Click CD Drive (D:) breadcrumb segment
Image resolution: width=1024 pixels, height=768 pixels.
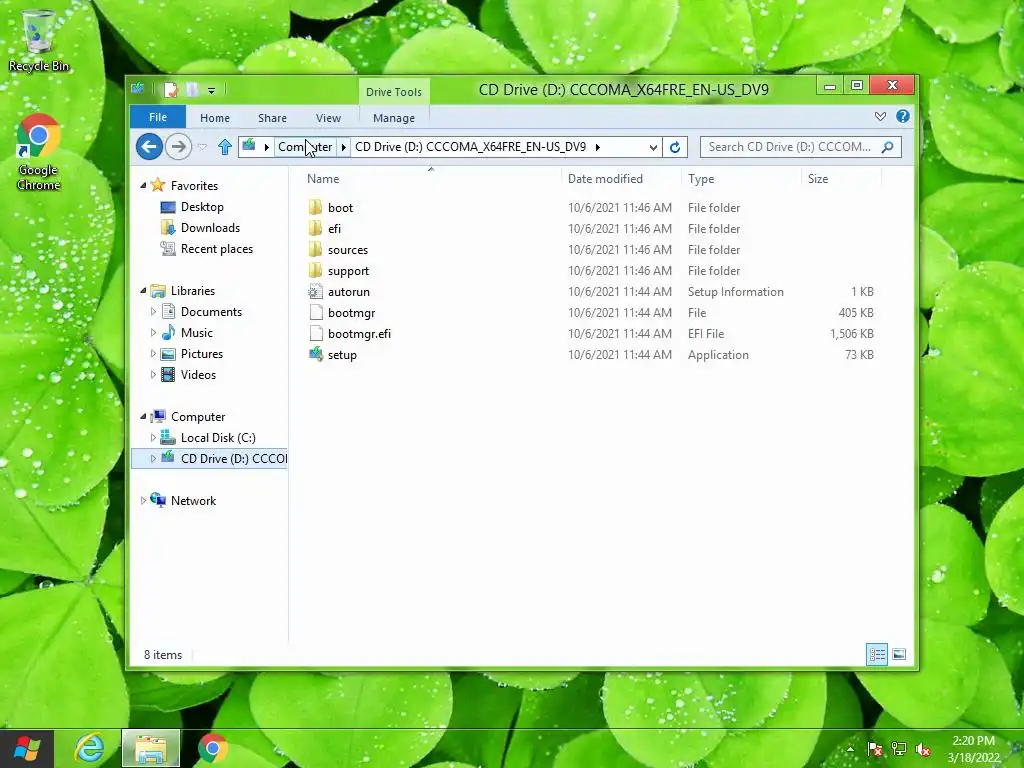coord(470,147)
